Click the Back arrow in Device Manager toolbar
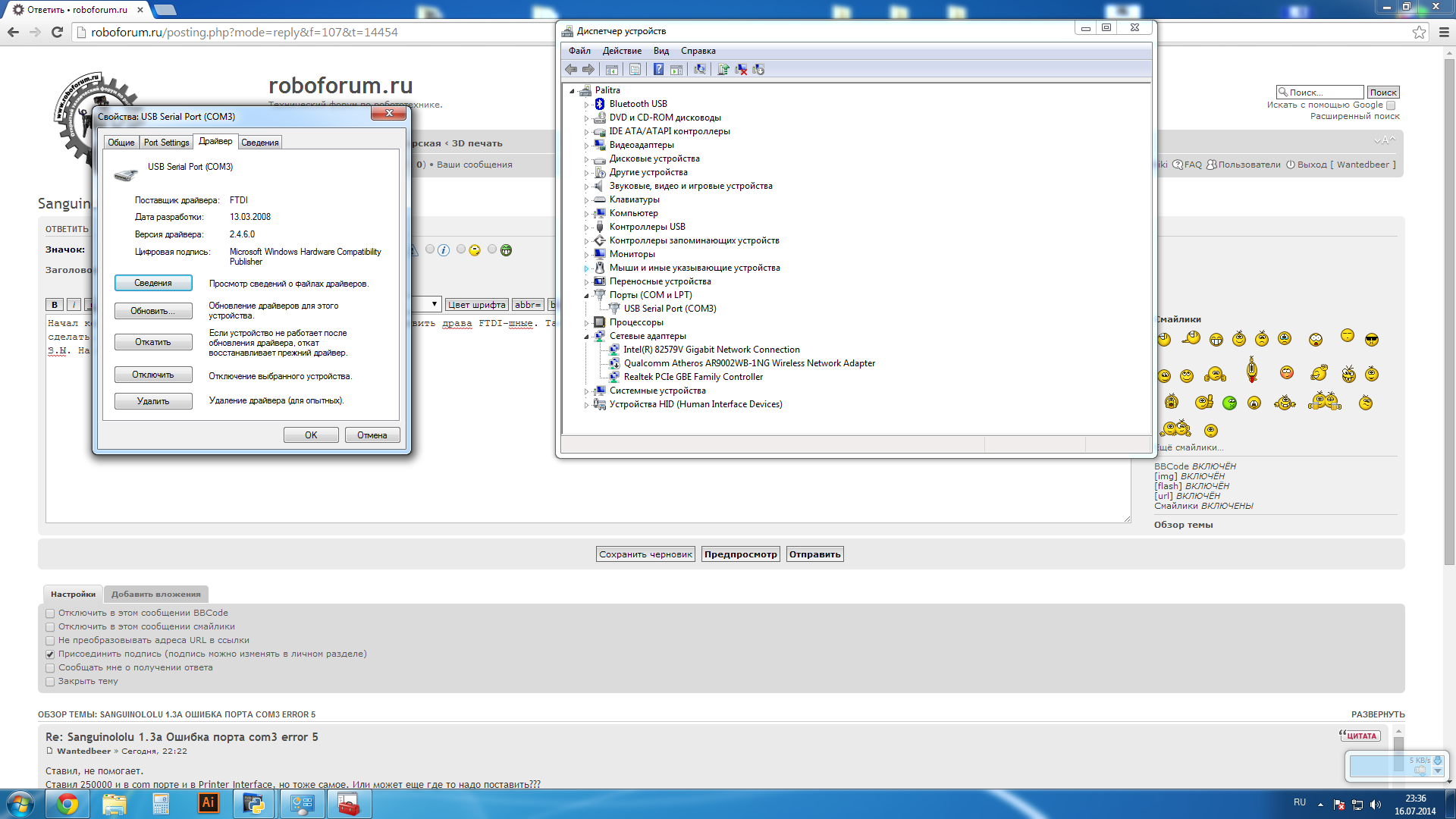This screenshot has width=1456, height=819. (571, 70)
